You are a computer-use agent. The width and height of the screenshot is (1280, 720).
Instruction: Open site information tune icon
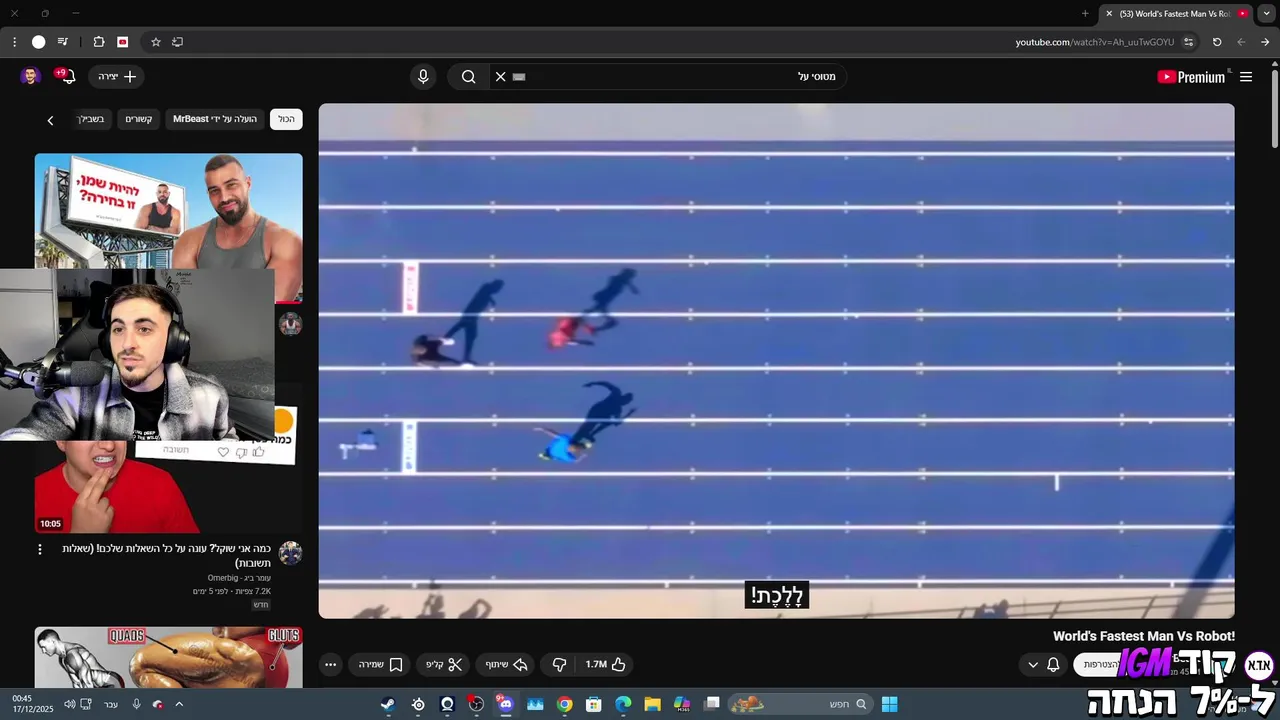1189,42
